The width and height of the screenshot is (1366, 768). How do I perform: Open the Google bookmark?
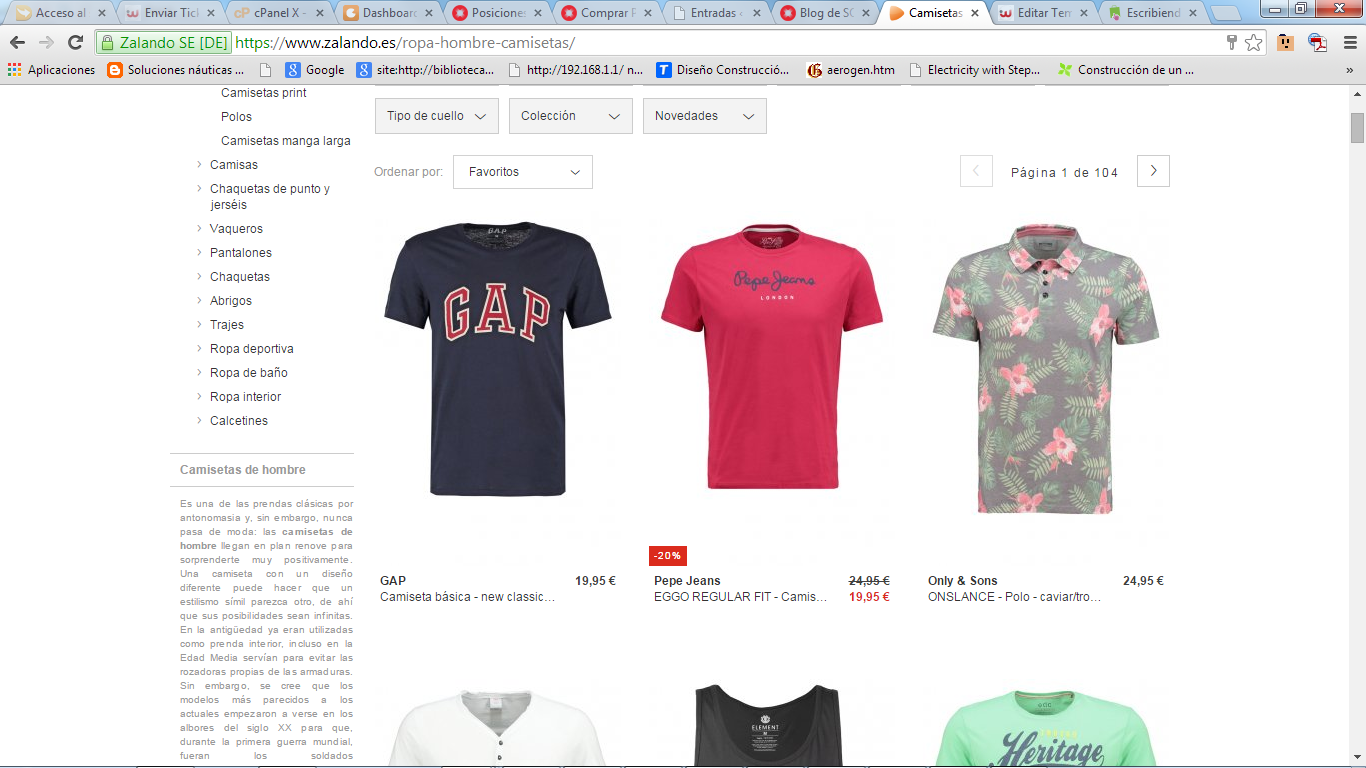[x=315, y=70]
